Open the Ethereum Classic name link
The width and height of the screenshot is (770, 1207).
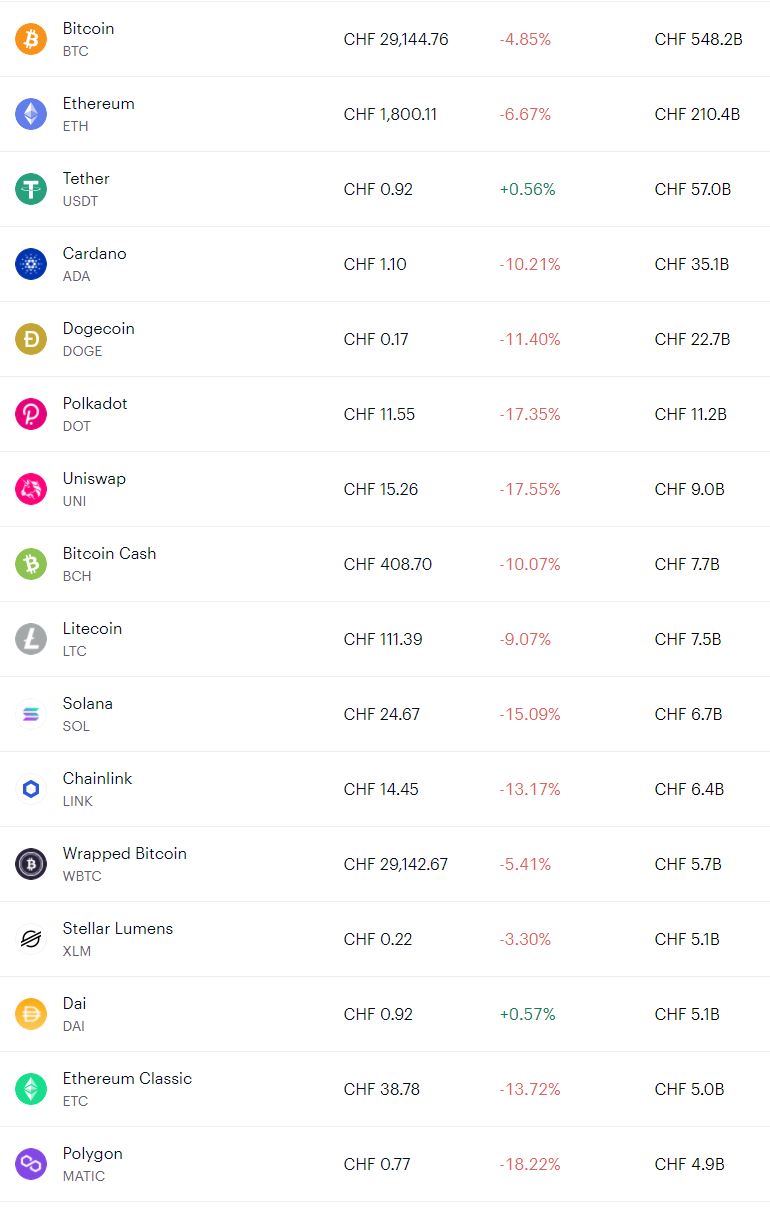pyautogui.click(x=127, y=1078)
